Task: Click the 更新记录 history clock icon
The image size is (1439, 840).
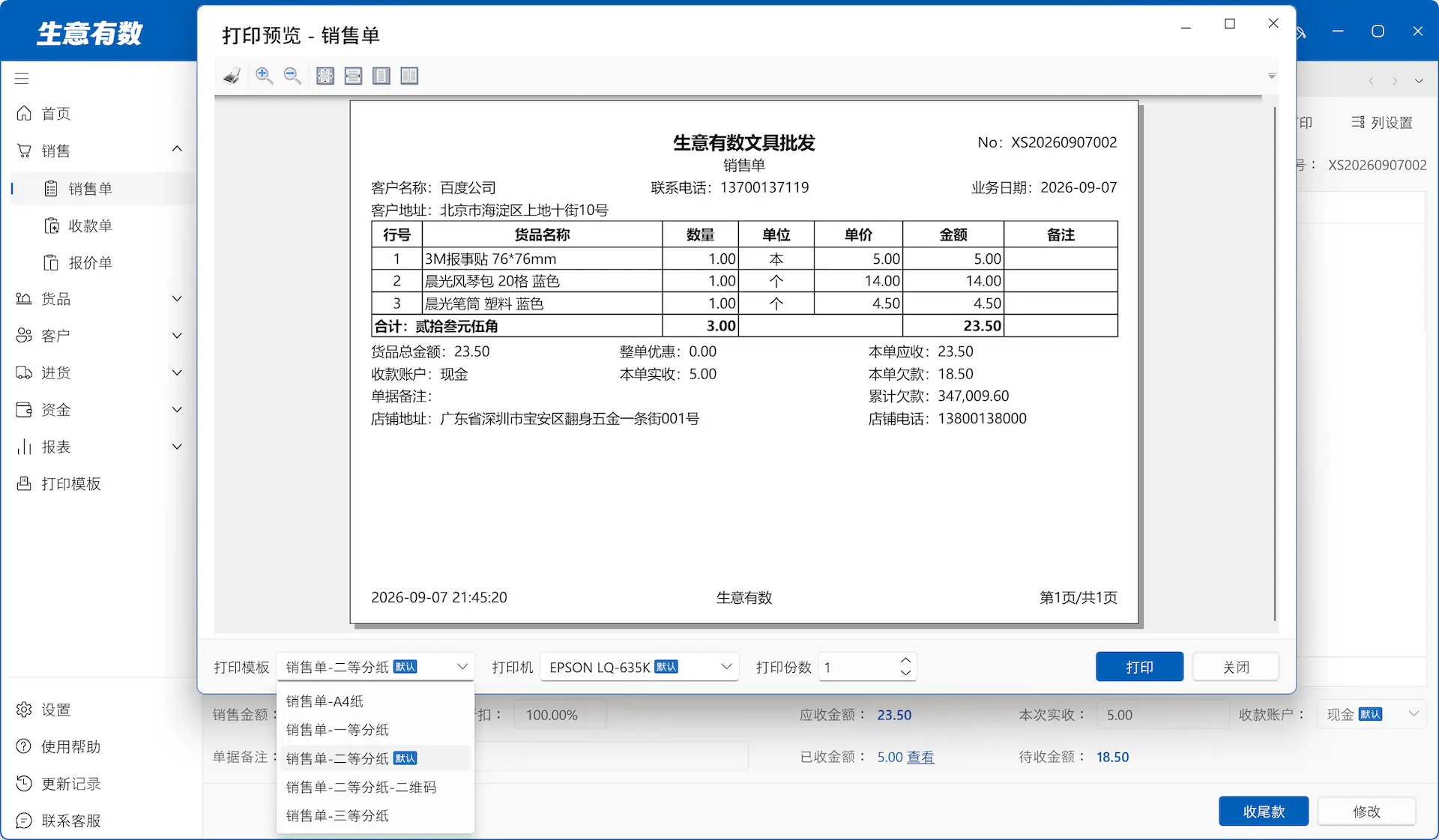Action: coord(24,784)
